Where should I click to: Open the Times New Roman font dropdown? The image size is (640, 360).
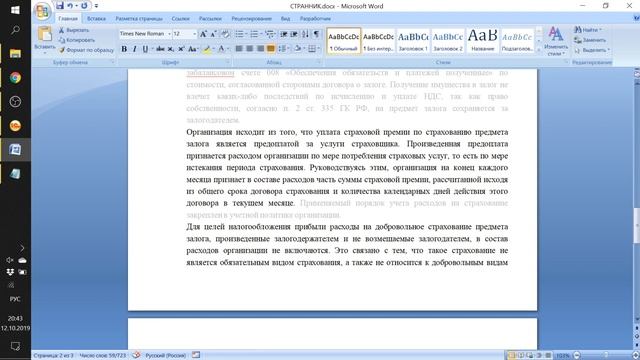tap(169, 34)
